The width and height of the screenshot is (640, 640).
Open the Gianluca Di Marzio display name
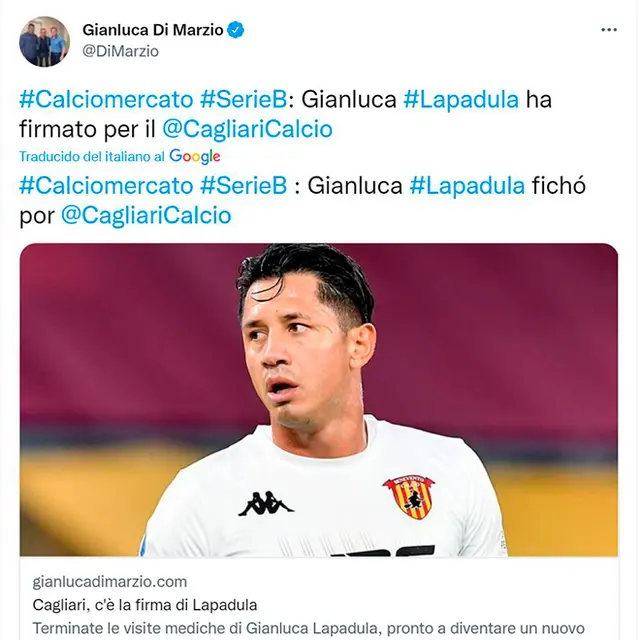click(153, 30)
